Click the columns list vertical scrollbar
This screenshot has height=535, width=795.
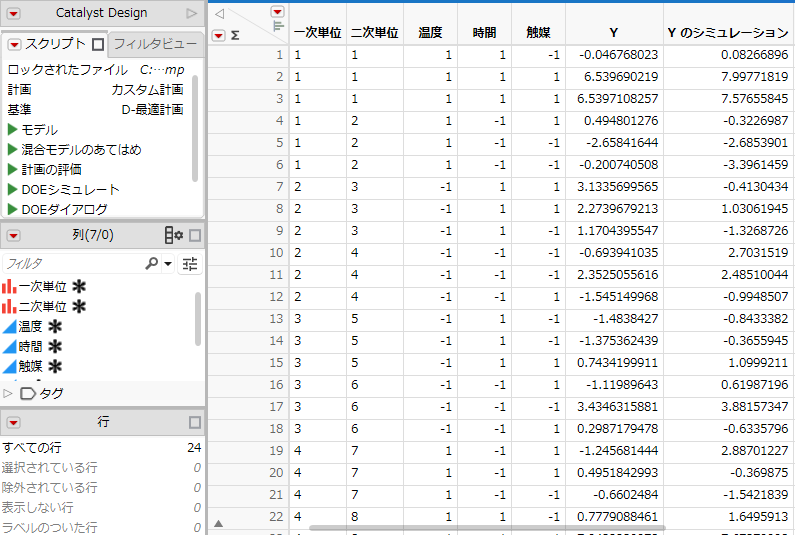[198, 318]
